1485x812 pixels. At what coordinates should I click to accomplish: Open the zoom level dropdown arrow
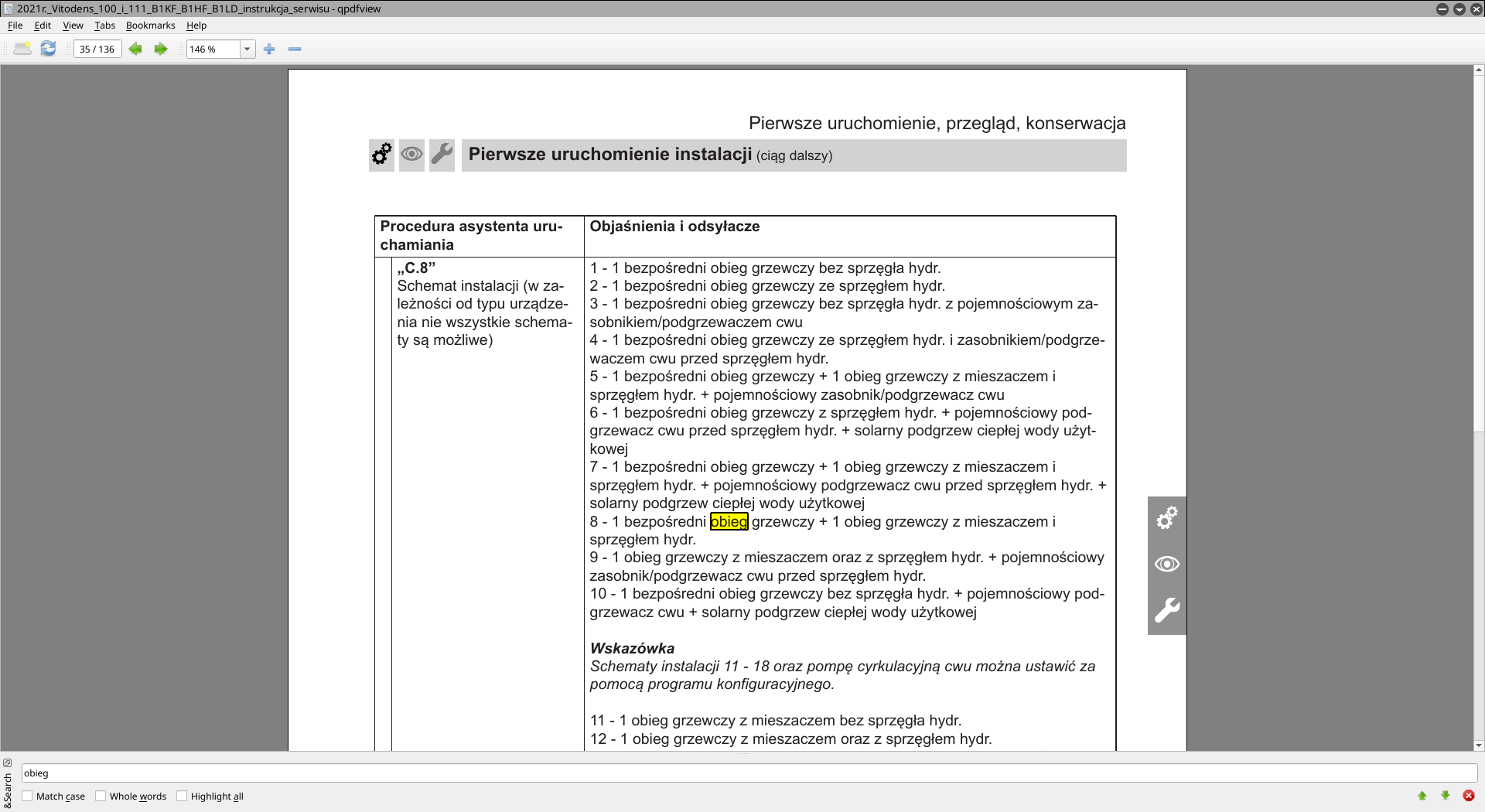click(247, 49)
